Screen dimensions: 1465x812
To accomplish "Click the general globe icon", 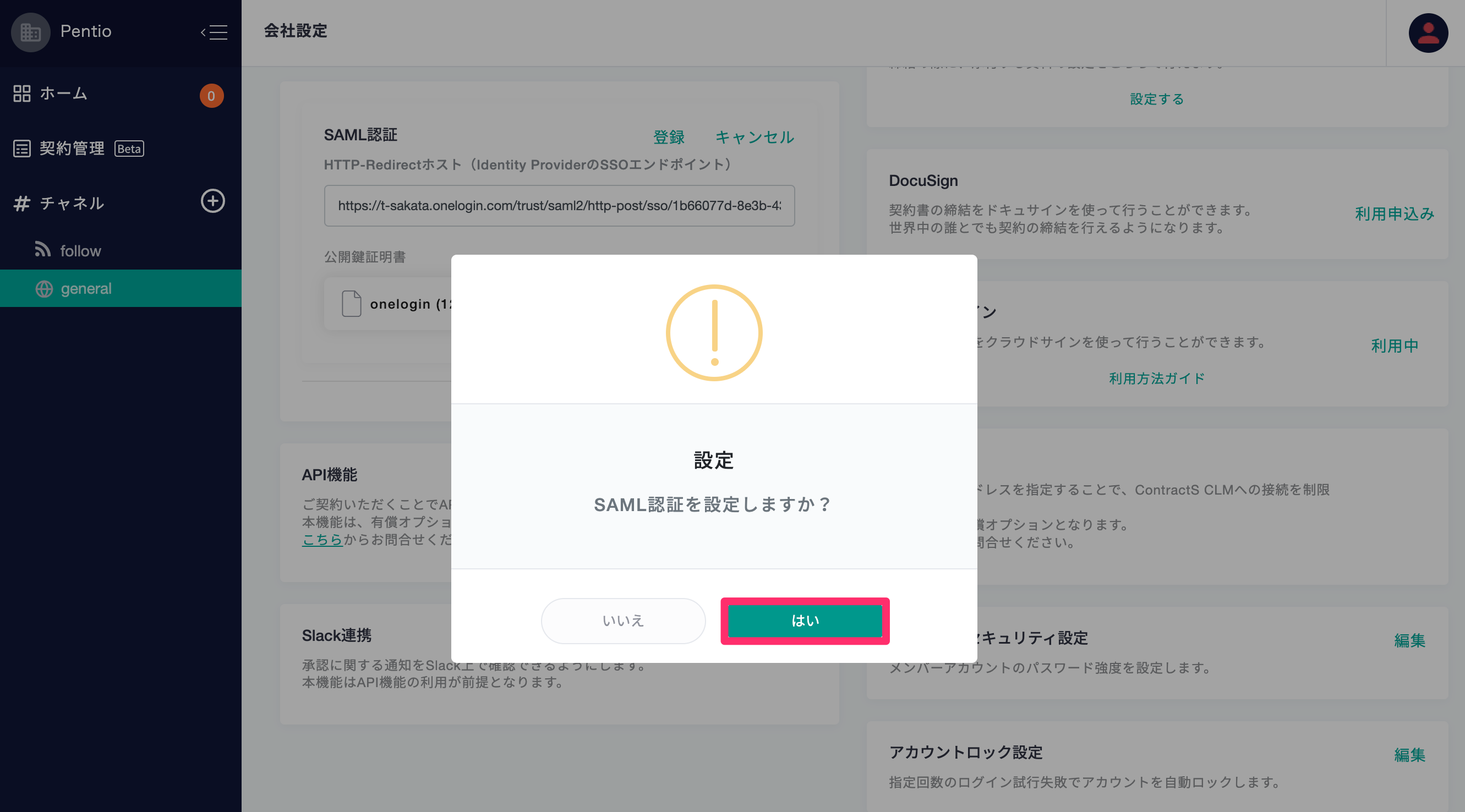I will (45, 289).
